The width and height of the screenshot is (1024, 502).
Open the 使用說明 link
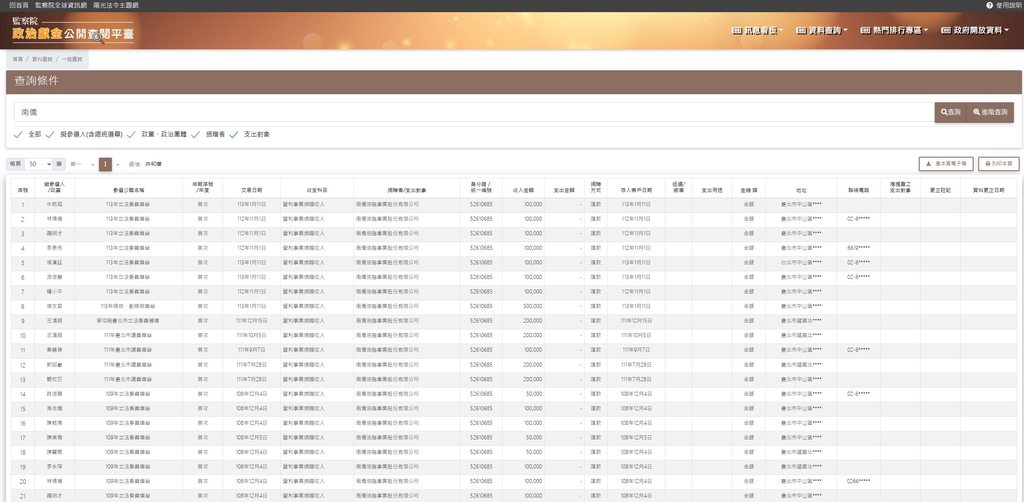(1008, 5)
